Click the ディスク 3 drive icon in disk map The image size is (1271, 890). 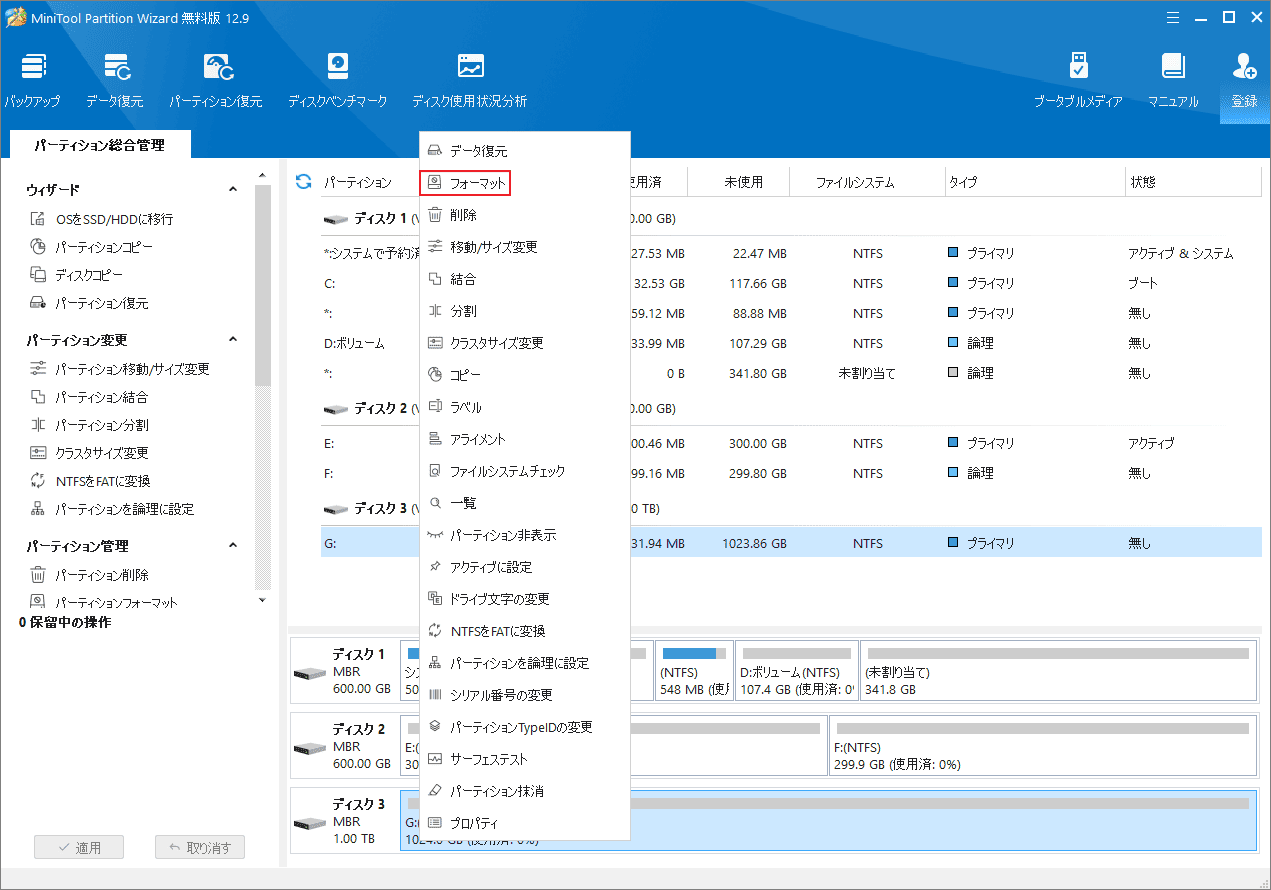308,822
